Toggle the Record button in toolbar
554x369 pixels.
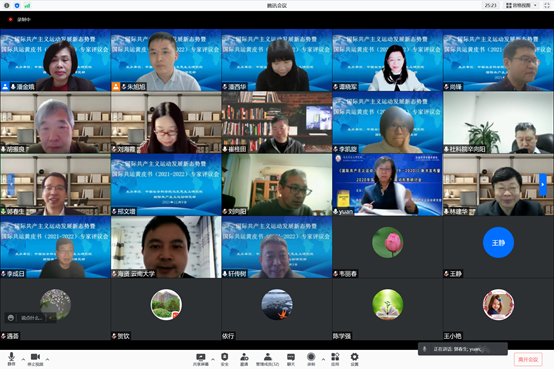pos(311,359)
